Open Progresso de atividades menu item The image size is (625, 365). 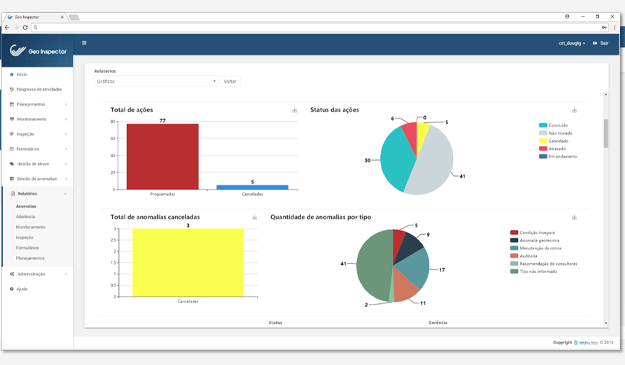coord(38,89)
